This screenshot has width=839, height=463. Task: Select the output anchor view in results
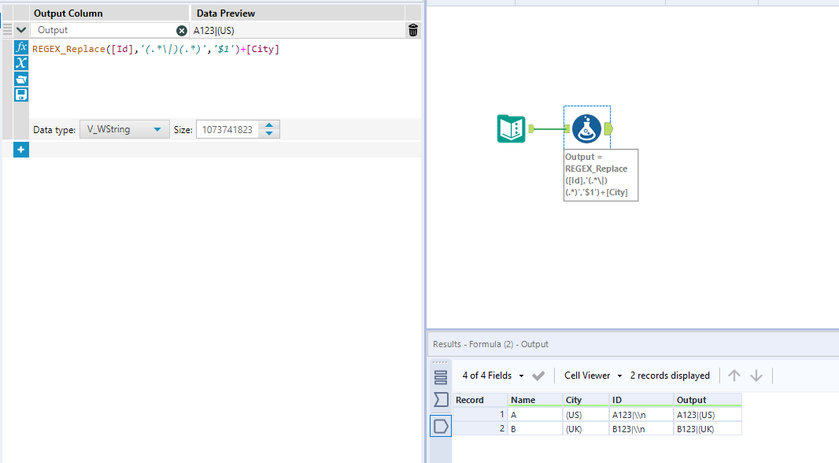pos(440,427)
